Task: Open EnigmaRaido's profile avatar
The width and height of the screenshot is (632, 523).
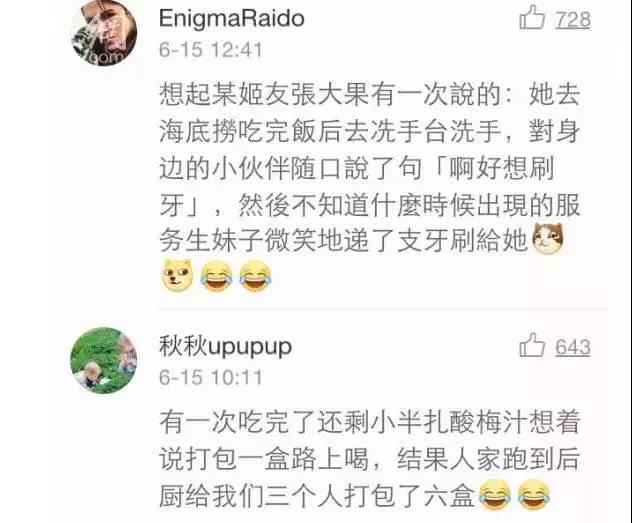Action: (x=104, y=33)
